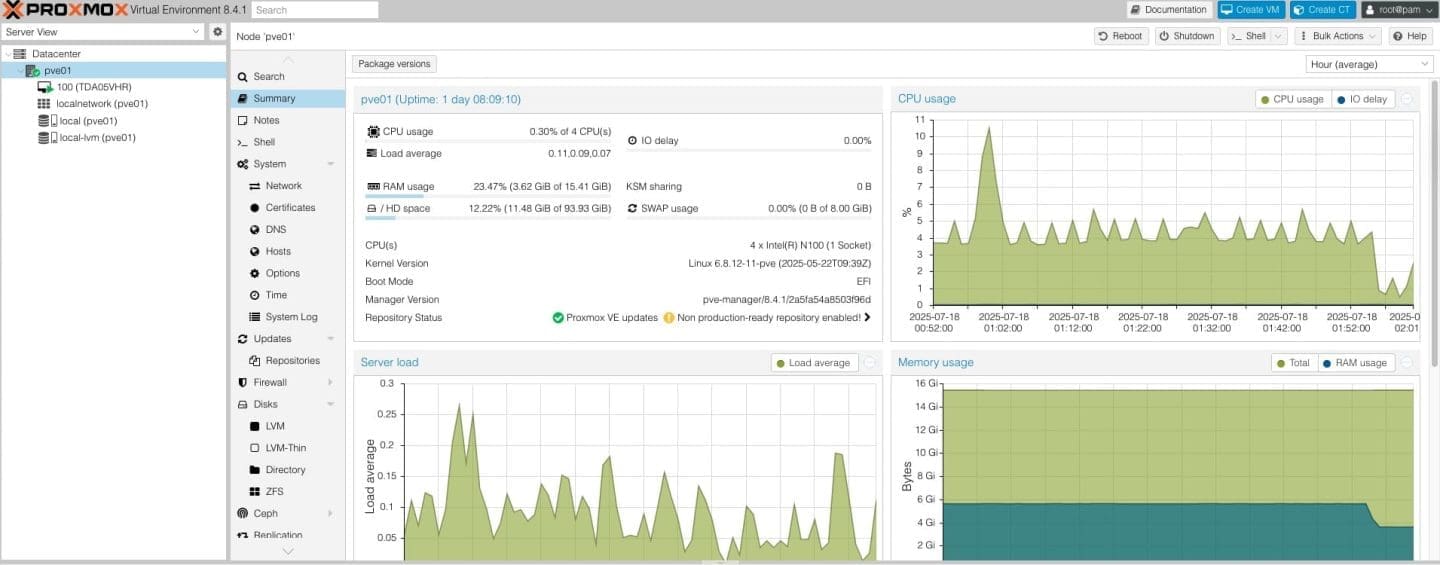Click the top Search input field

[x=314, y=10]
